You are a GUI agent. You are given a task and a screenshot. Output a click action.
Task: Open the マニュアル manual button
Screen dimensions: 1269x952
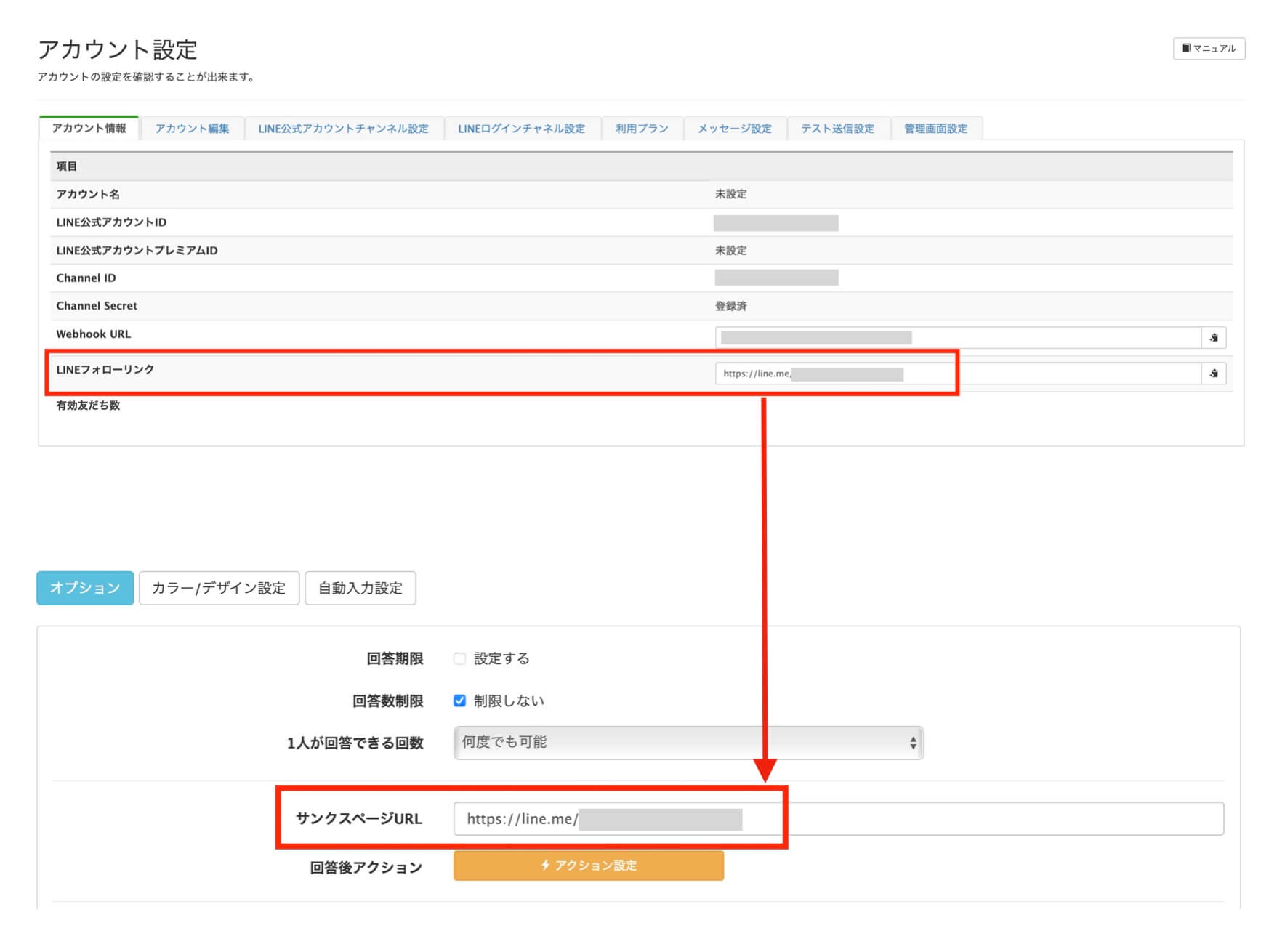pyautogui.click(x=1209, y=49)
